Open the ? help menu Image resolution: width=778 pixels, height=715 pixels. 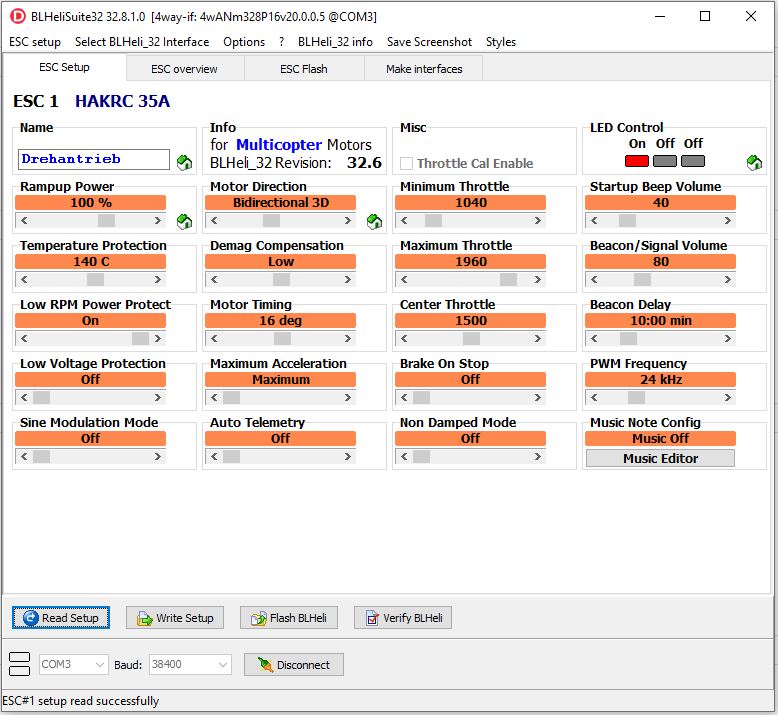tap(281, 42)
